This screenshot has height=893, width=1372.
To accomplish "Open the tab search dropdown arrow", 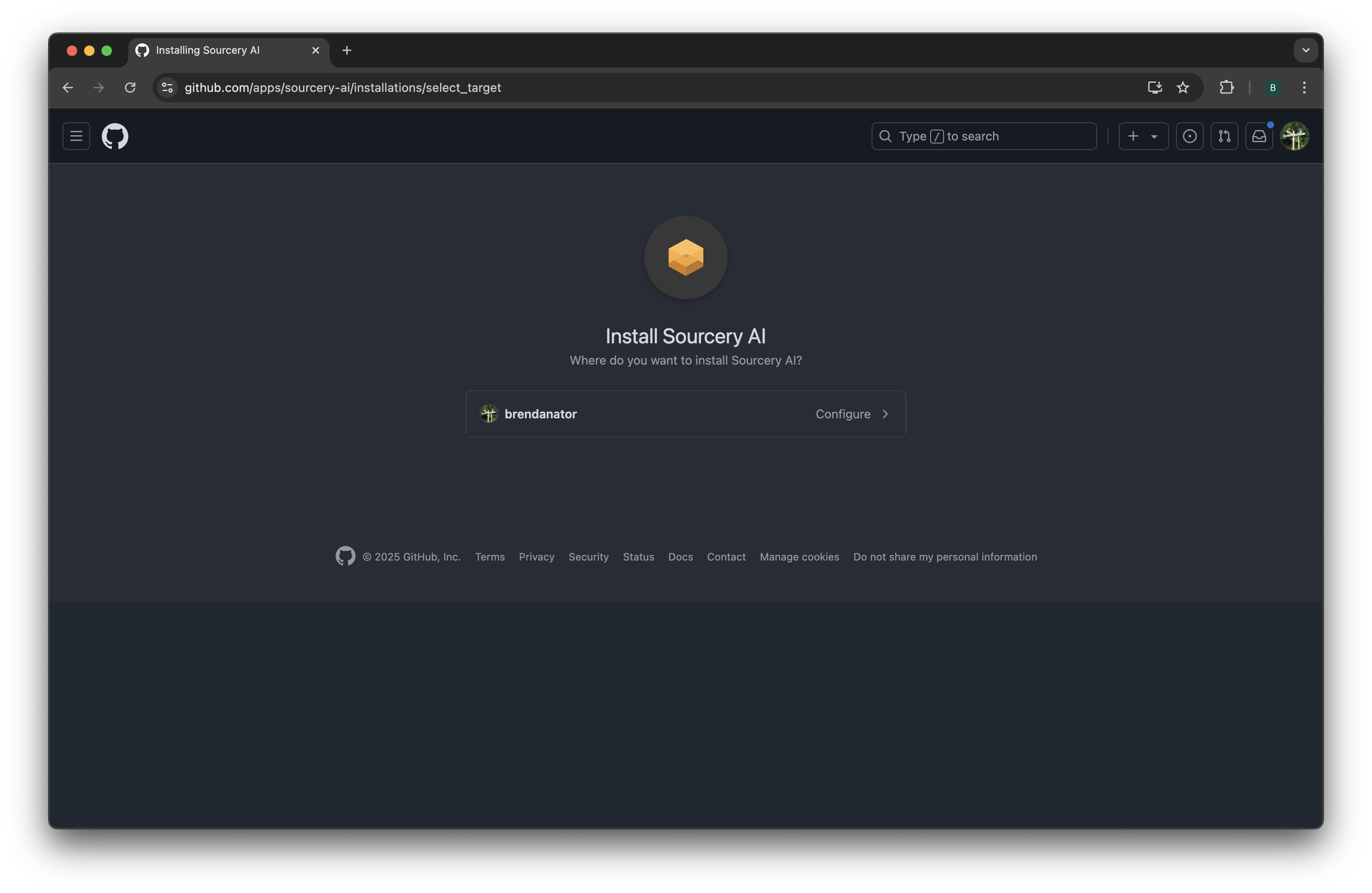I will click(1306, 51).
